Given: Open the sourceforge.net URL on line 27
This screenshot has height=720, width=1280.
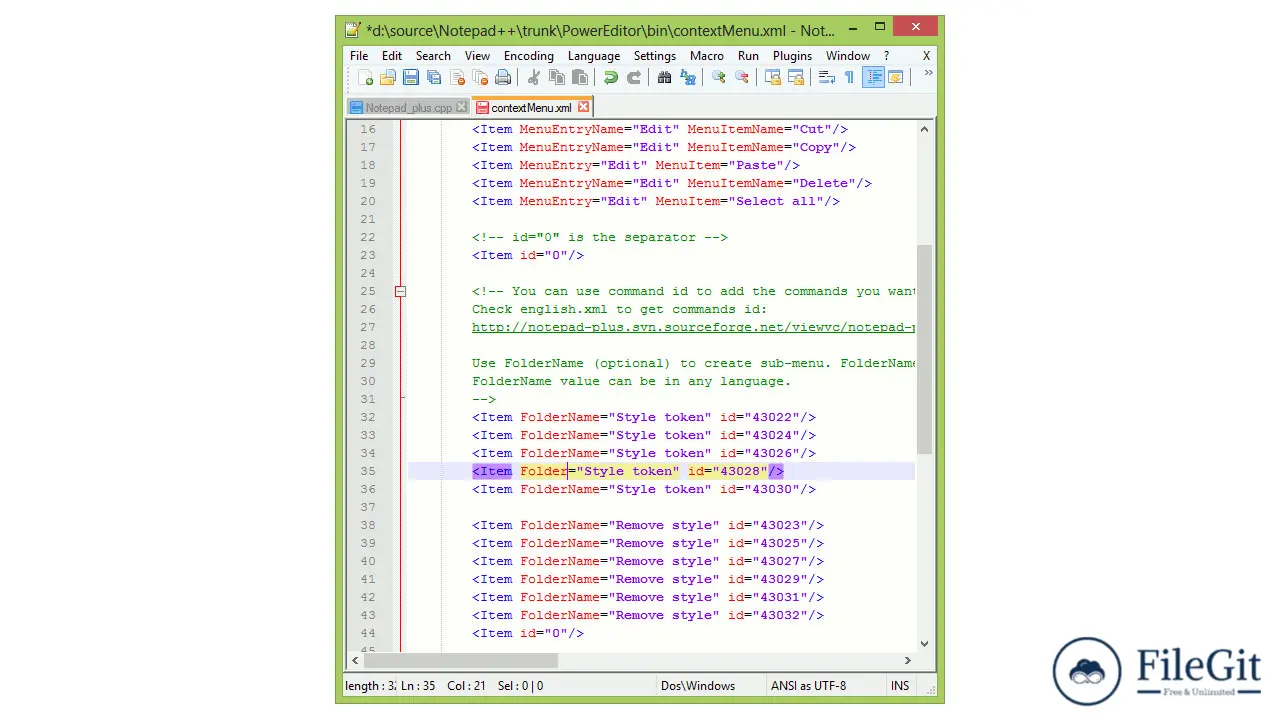Looking at the screenshot, I should click(x=693, y=327).
